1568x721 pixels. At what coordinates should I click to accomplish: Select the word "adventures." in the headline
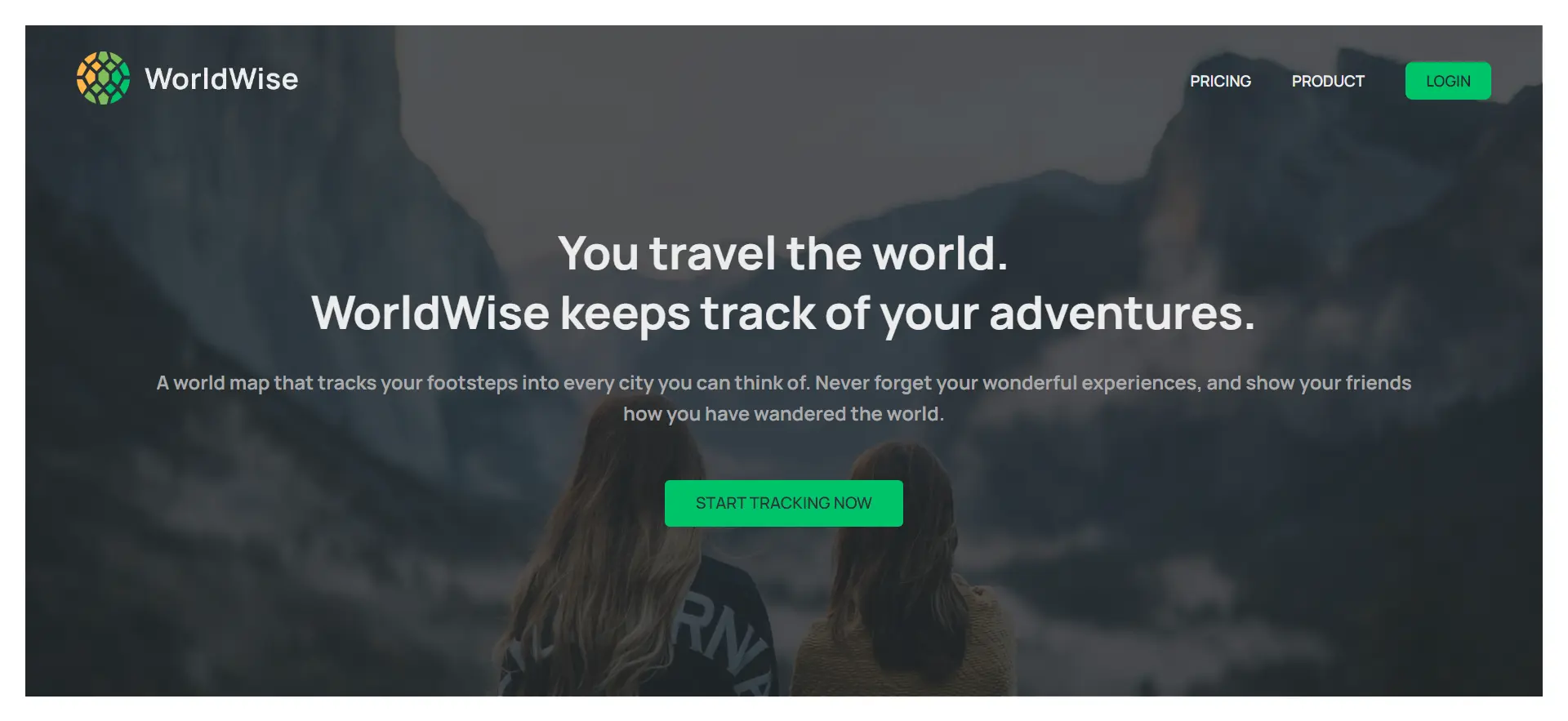[1122, 314]
